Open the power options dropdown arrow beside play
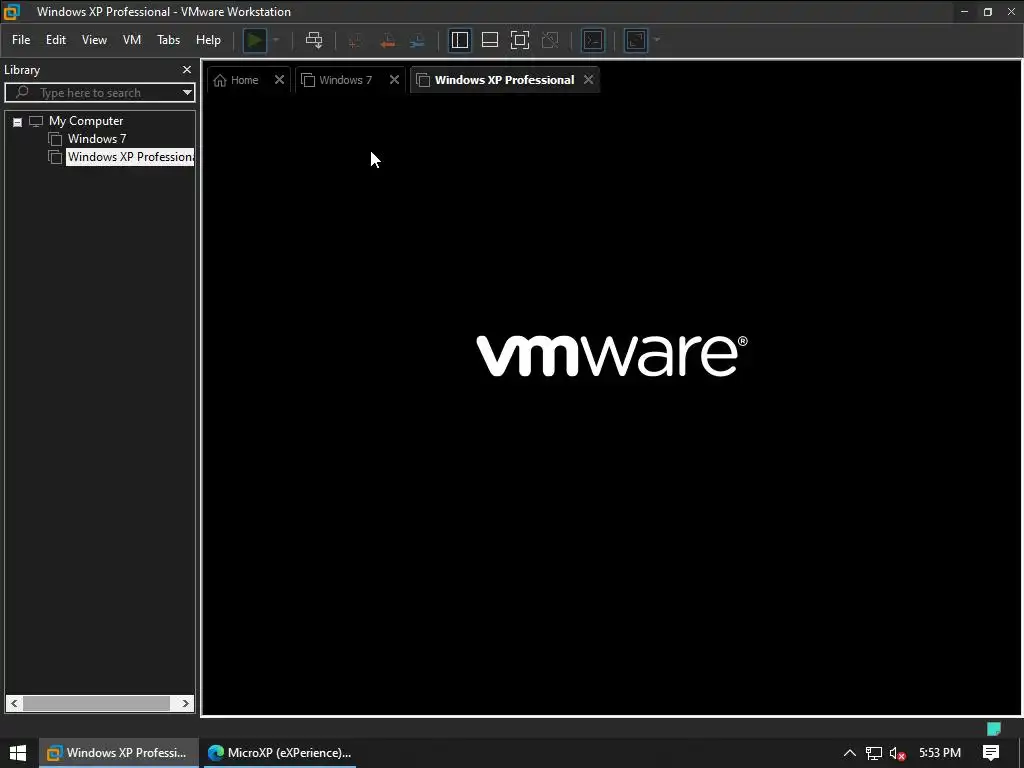This screenshot has height=768, width=1024. (x=276, y=40)
